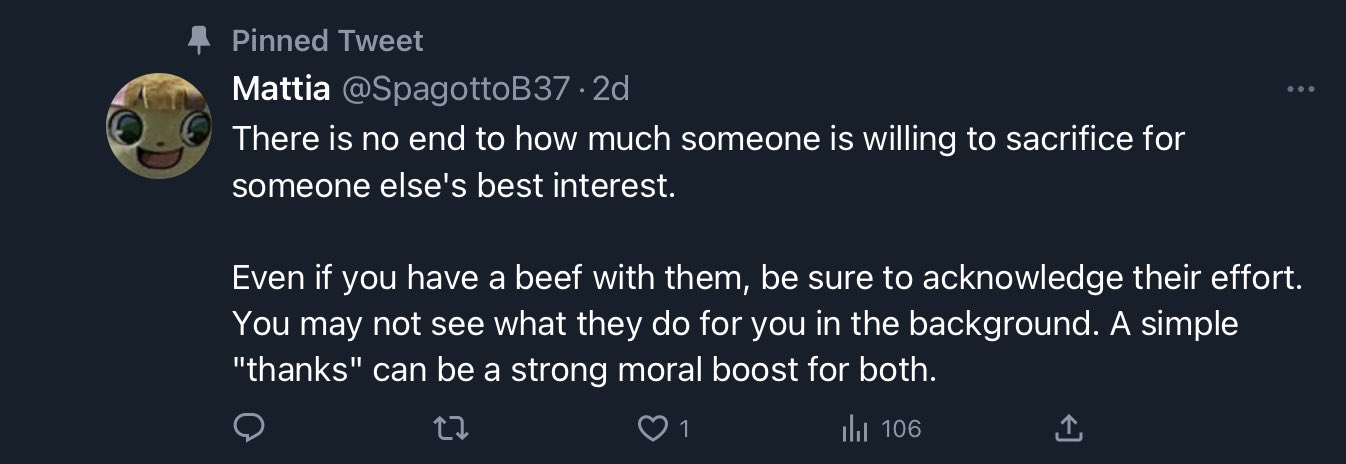Screen dimensions: 1346x464
Task: Click the view count number 106
Action: coord(901,429)
